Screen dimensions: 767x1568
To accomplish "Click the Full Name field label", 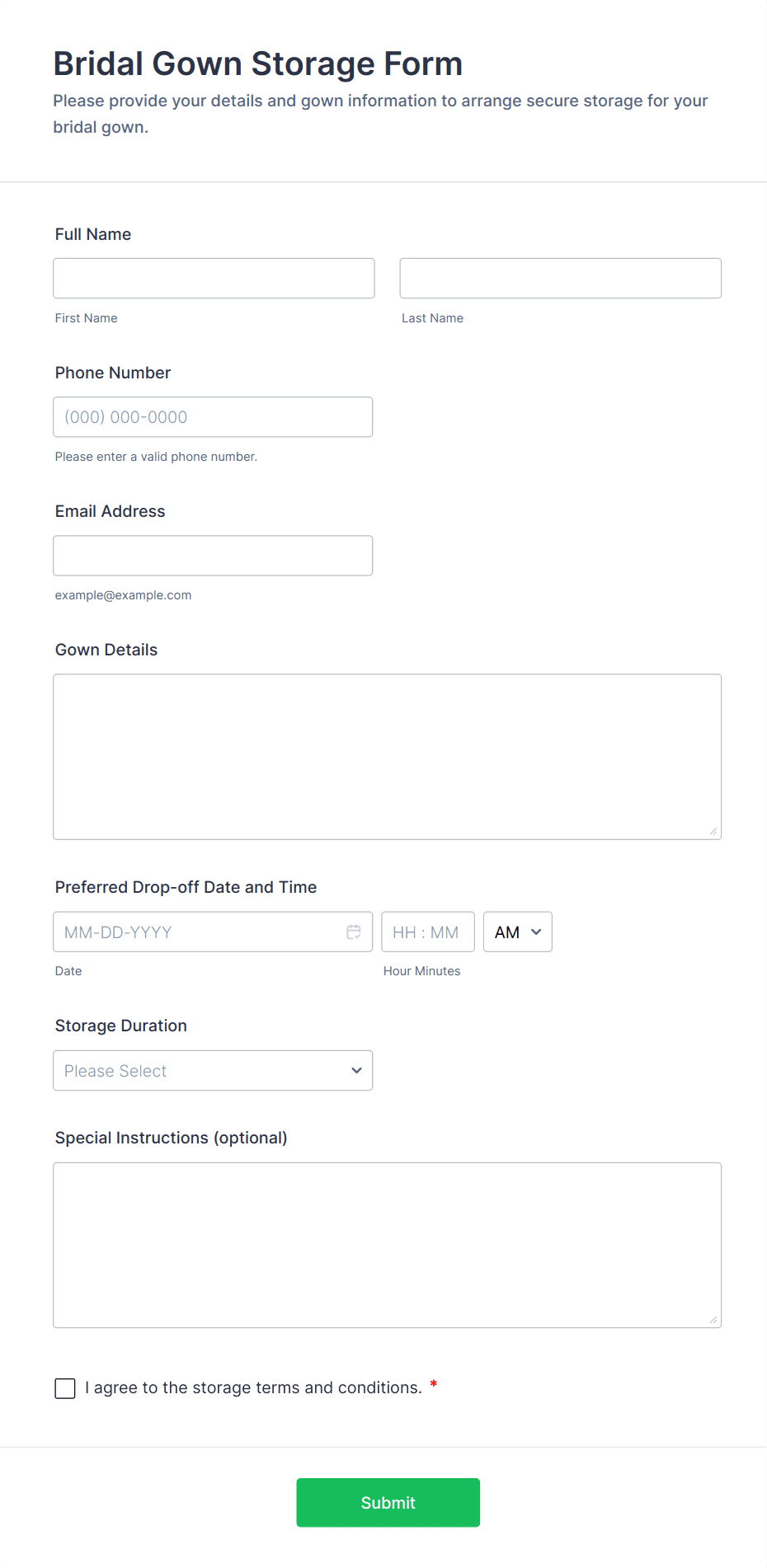I will (93, 234).
